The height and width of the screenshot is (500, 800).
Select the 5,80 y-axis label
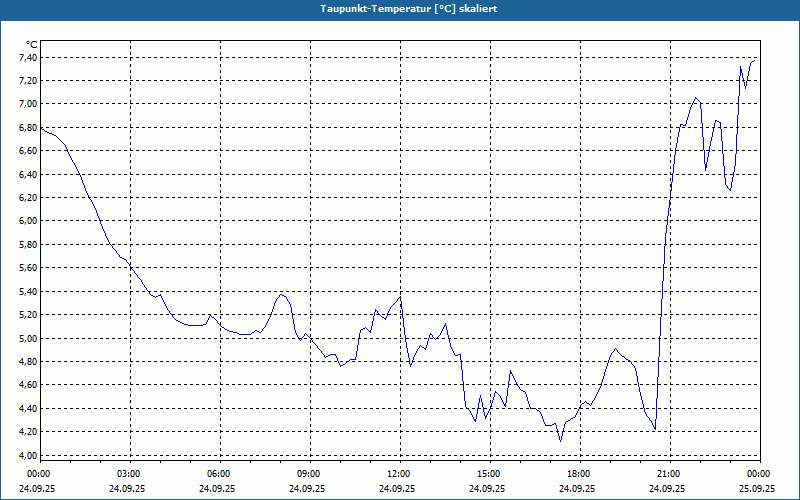point(29,244)
